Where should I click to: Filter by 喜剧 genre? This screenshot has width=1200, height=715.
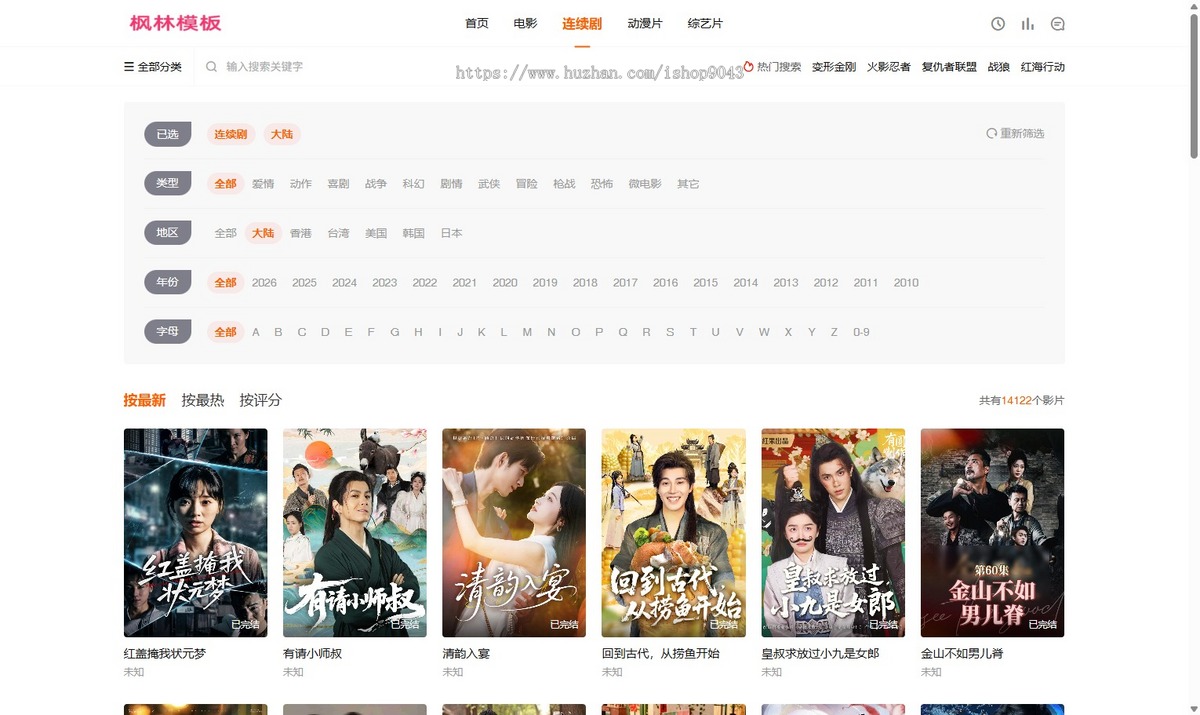[338, 184]
